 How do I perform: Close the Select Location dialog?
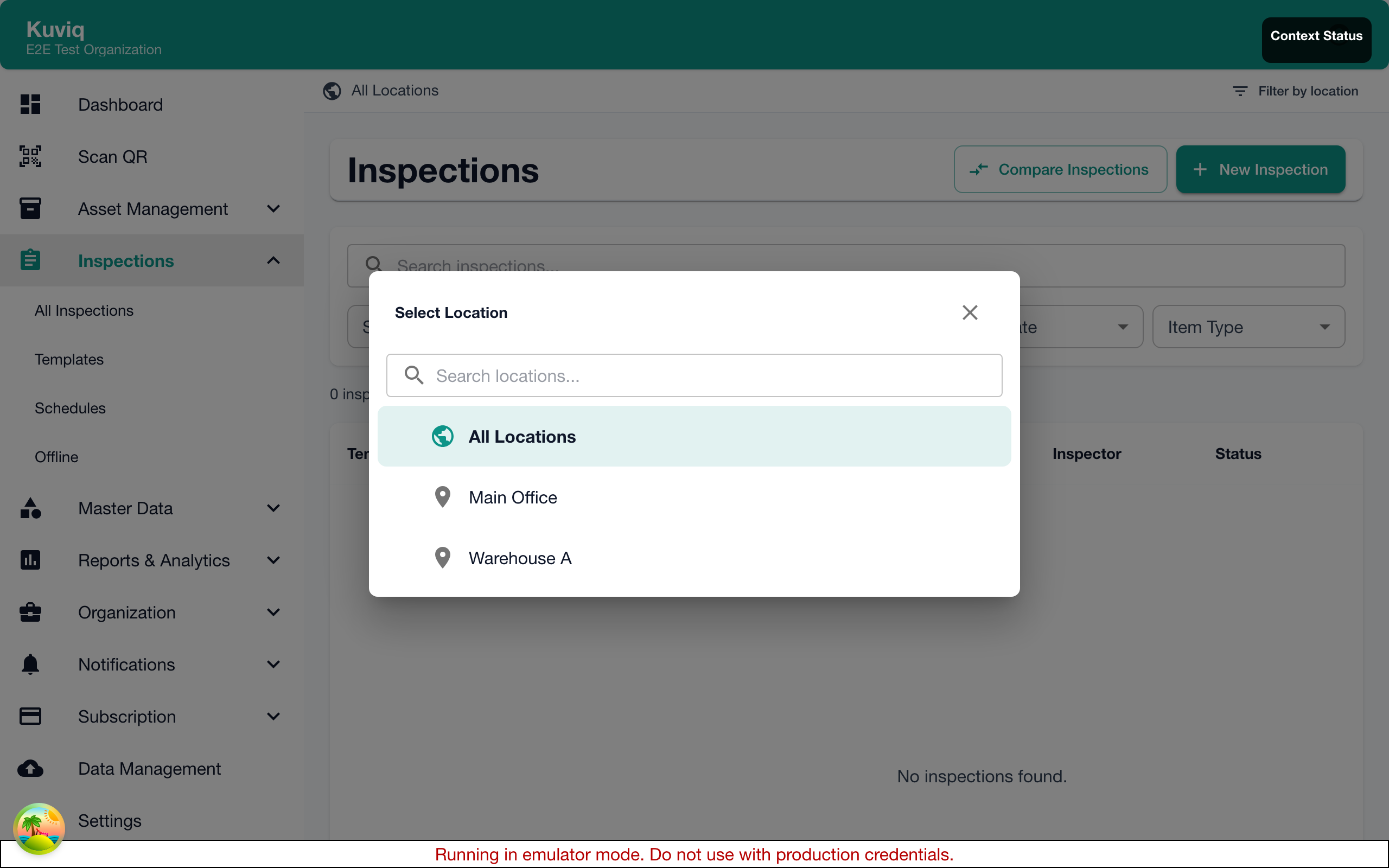pyautogui.click(x=969, y=312)
